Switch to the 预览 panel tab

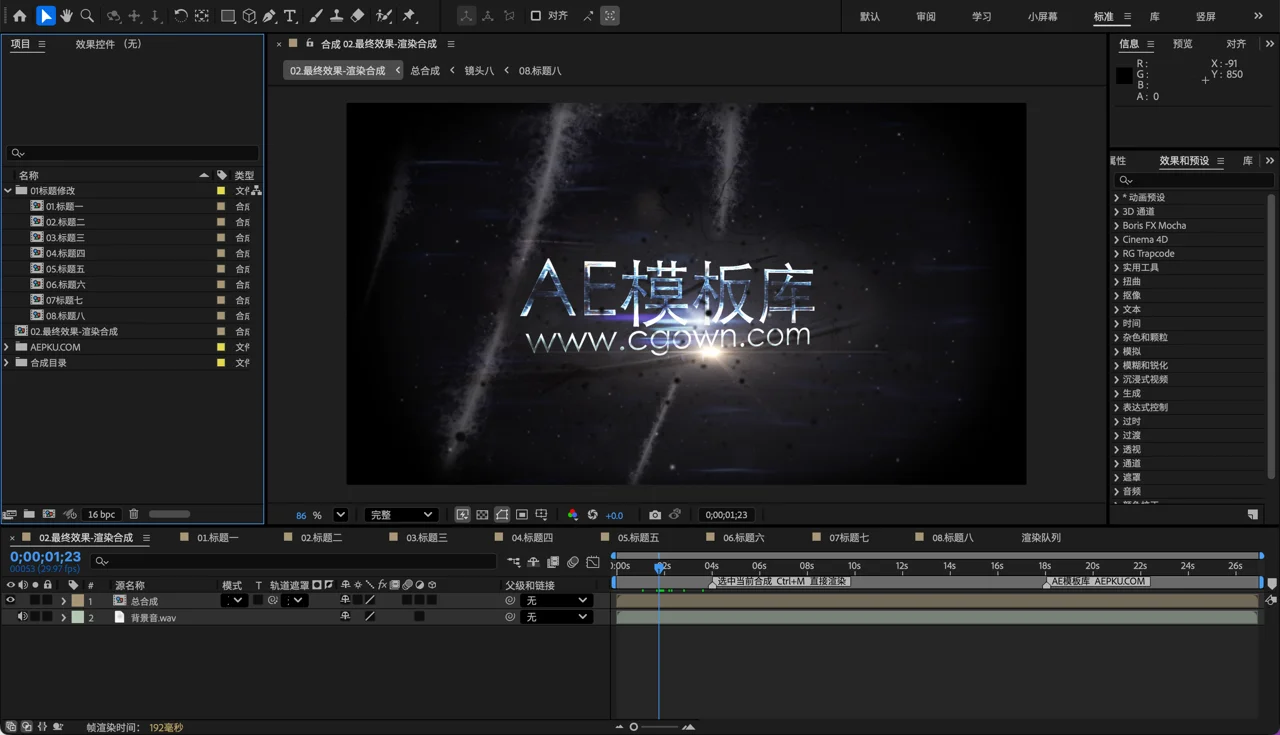(1183, 44)
